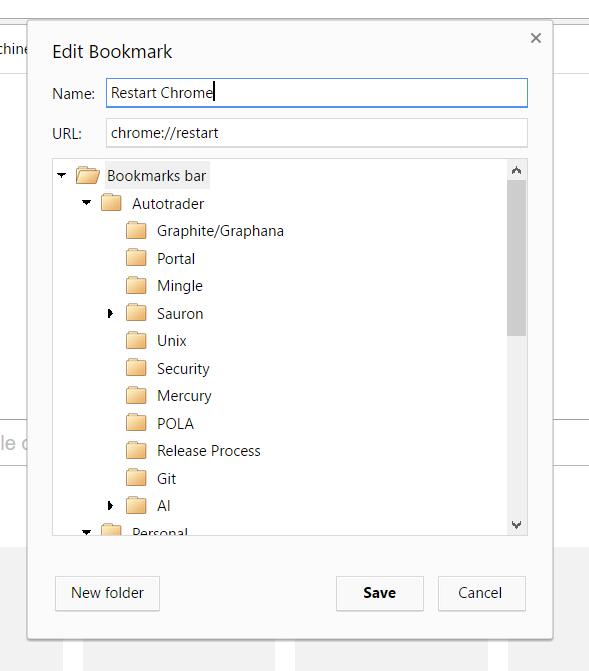Select the Git folder label

pos(167,479)
